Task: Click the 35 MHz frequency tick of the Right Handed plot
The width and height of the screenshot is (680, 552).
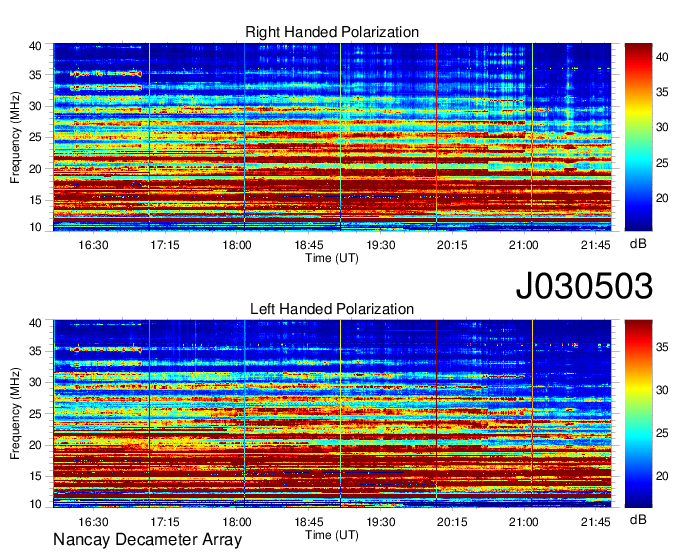Action: [x=35, y=75]
